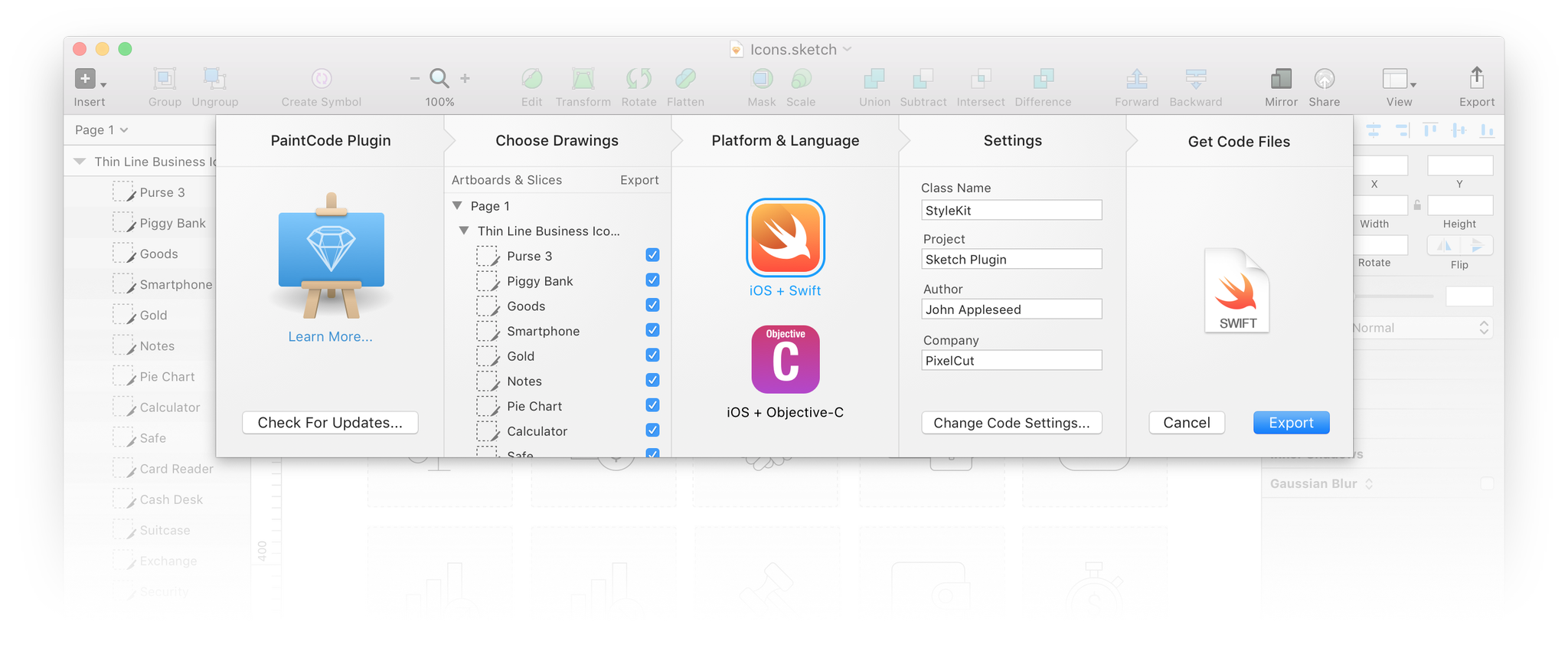The image size is (1568, 658).
Task: Move layer Forward with toolbar icon
Action: [1137, 79]
